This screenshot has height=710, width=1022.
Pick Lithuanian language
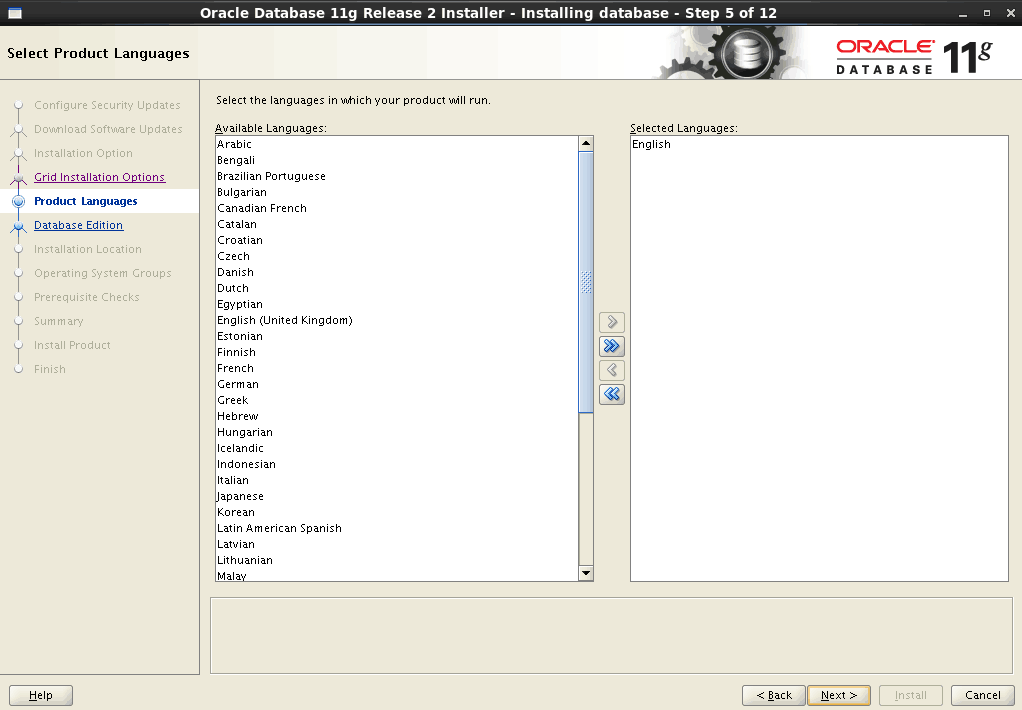397,559
